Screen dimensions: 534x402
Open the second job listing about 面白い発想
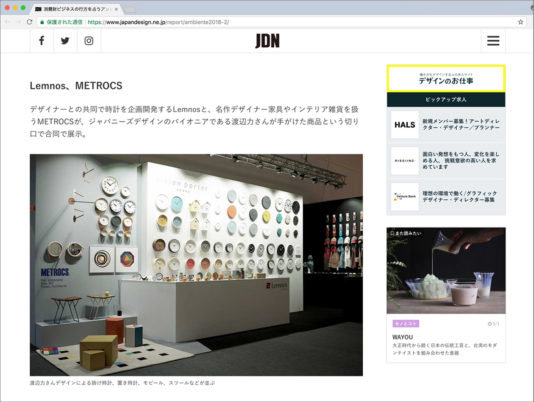tap(446, 161)
